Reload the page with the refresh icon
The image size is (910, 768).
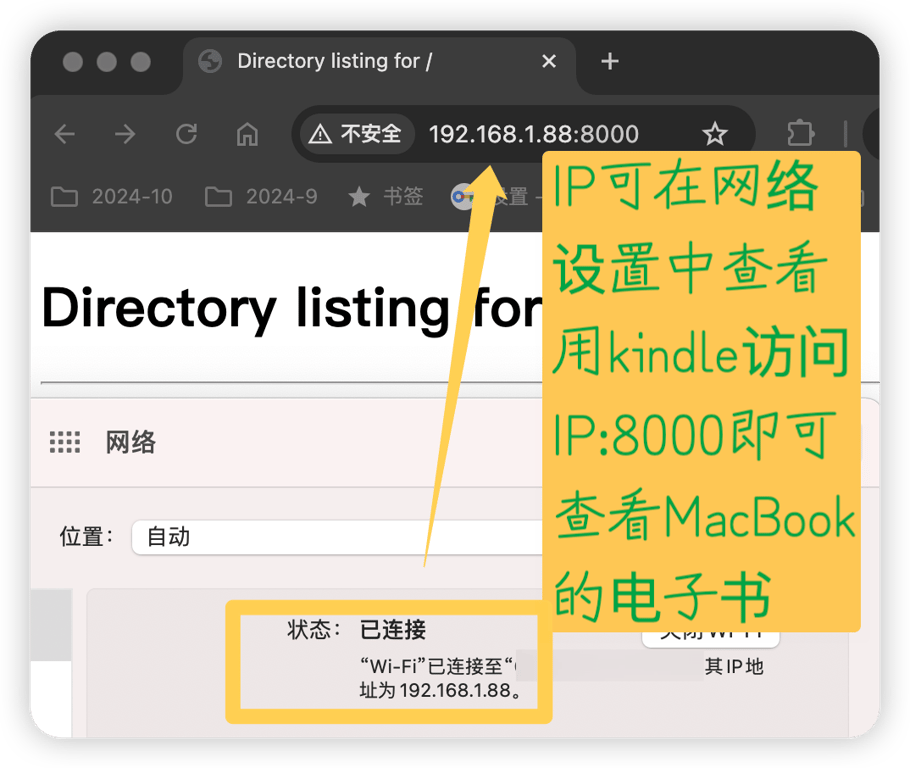coord(187,134)
